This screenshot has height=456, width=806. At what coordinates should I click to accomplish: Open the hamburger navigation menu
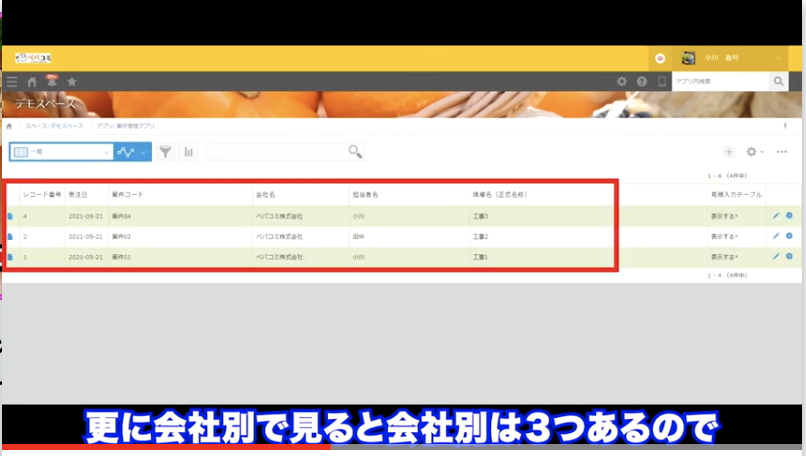[x=11, y=82]
